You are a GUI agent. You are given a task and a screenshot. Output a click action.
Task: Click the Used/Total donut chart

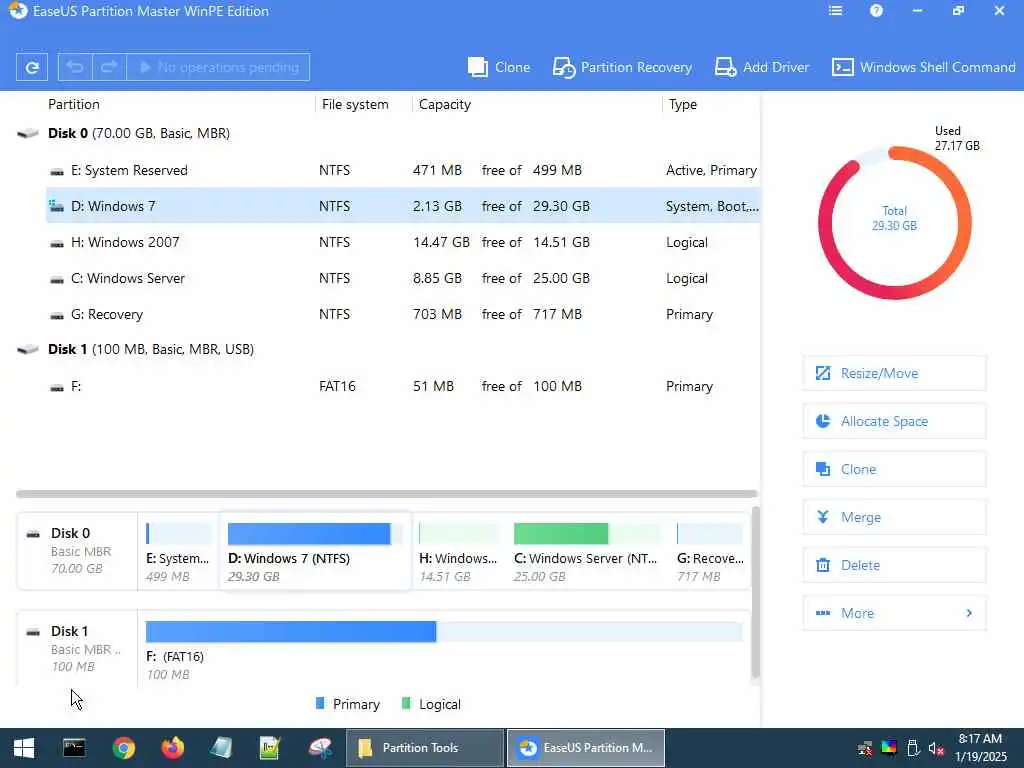[895, 222]
